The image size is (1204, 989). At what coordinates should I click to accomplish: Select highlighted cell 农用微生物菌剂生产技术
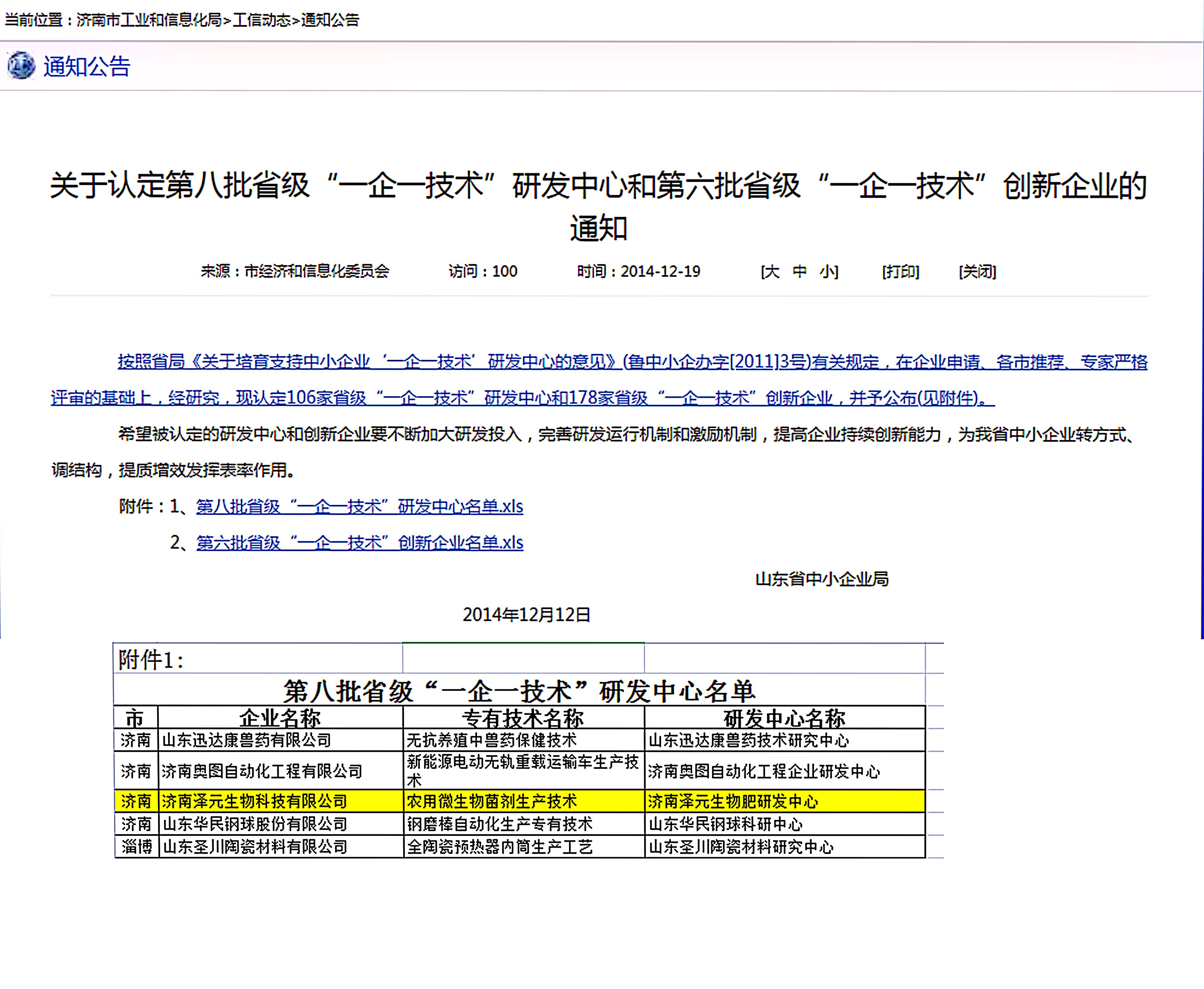coord(523,801)
